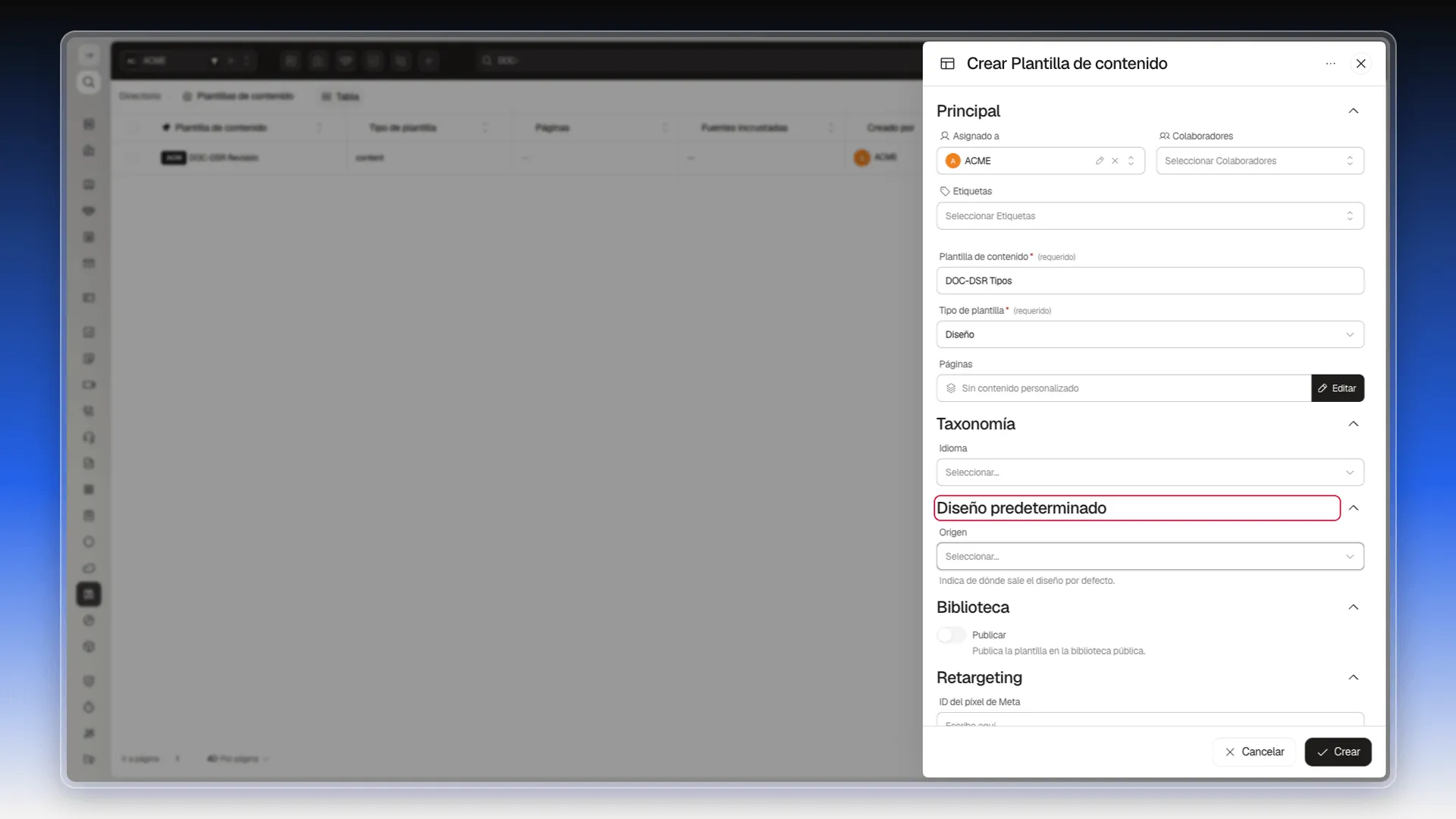Click Cancelar to discard the template
This screenshot has width=1456, height=819.
pos(1254,752)
